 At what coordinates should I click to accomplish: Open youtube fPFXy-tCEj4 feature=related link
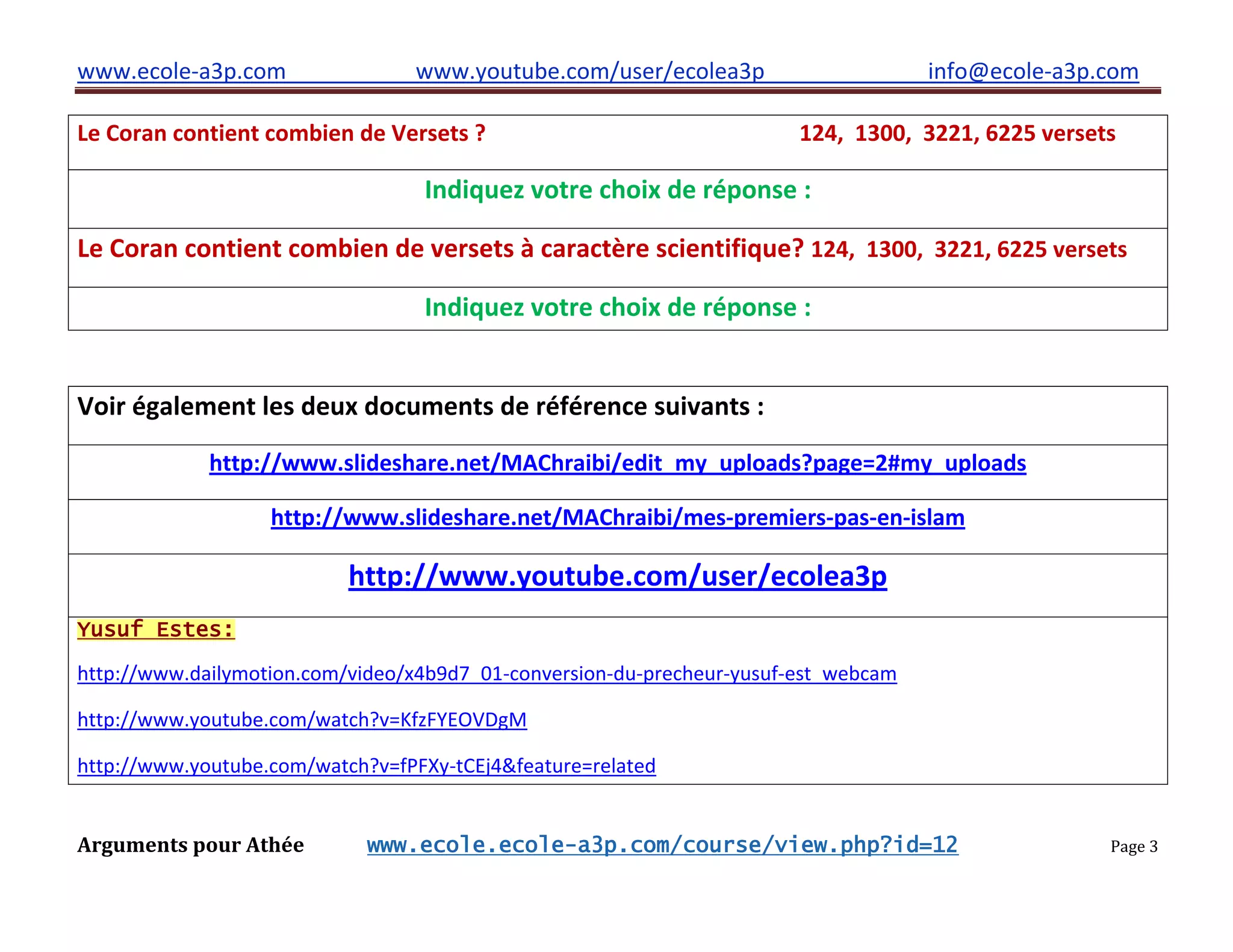point(367,766)
